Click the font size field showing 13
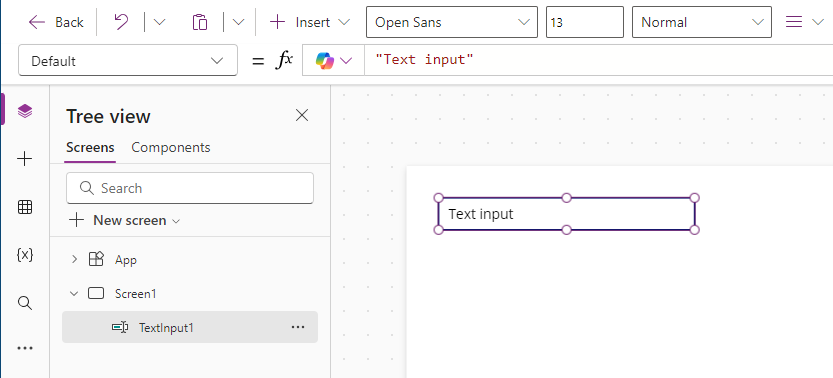The height and width of the screenshot is (378, 833). point(584,22)
